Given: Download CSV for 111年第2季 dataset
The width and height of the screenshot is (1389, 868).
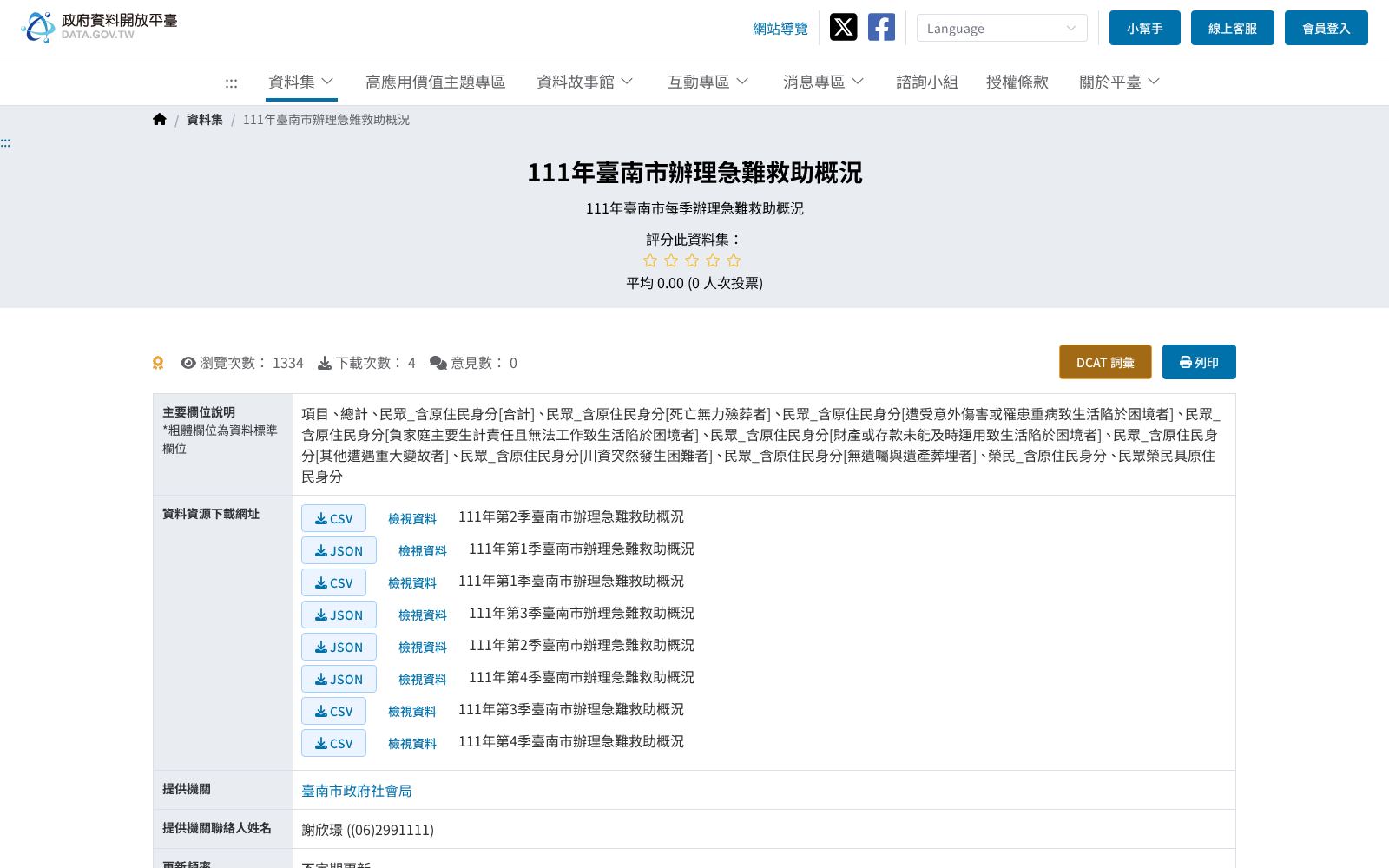Looking at the screenshot, I should (x=334, y=518).
